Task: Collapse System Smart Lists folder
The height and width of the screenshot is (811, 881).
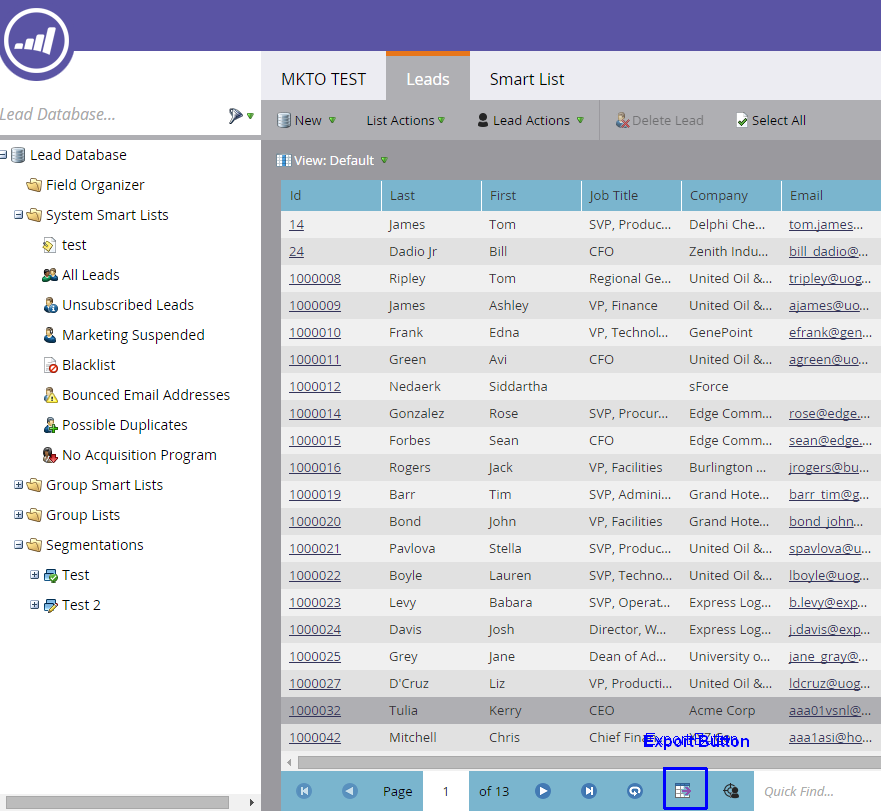Action: 19,215
